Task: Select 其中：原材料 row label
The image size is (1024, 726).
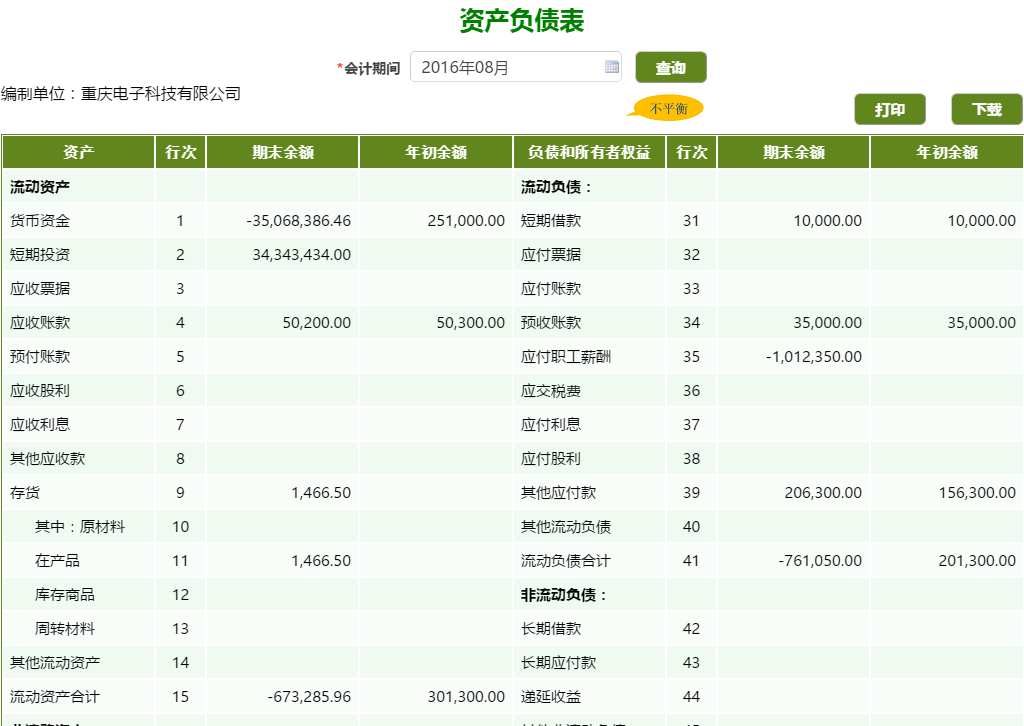Action: pos(80,526)
